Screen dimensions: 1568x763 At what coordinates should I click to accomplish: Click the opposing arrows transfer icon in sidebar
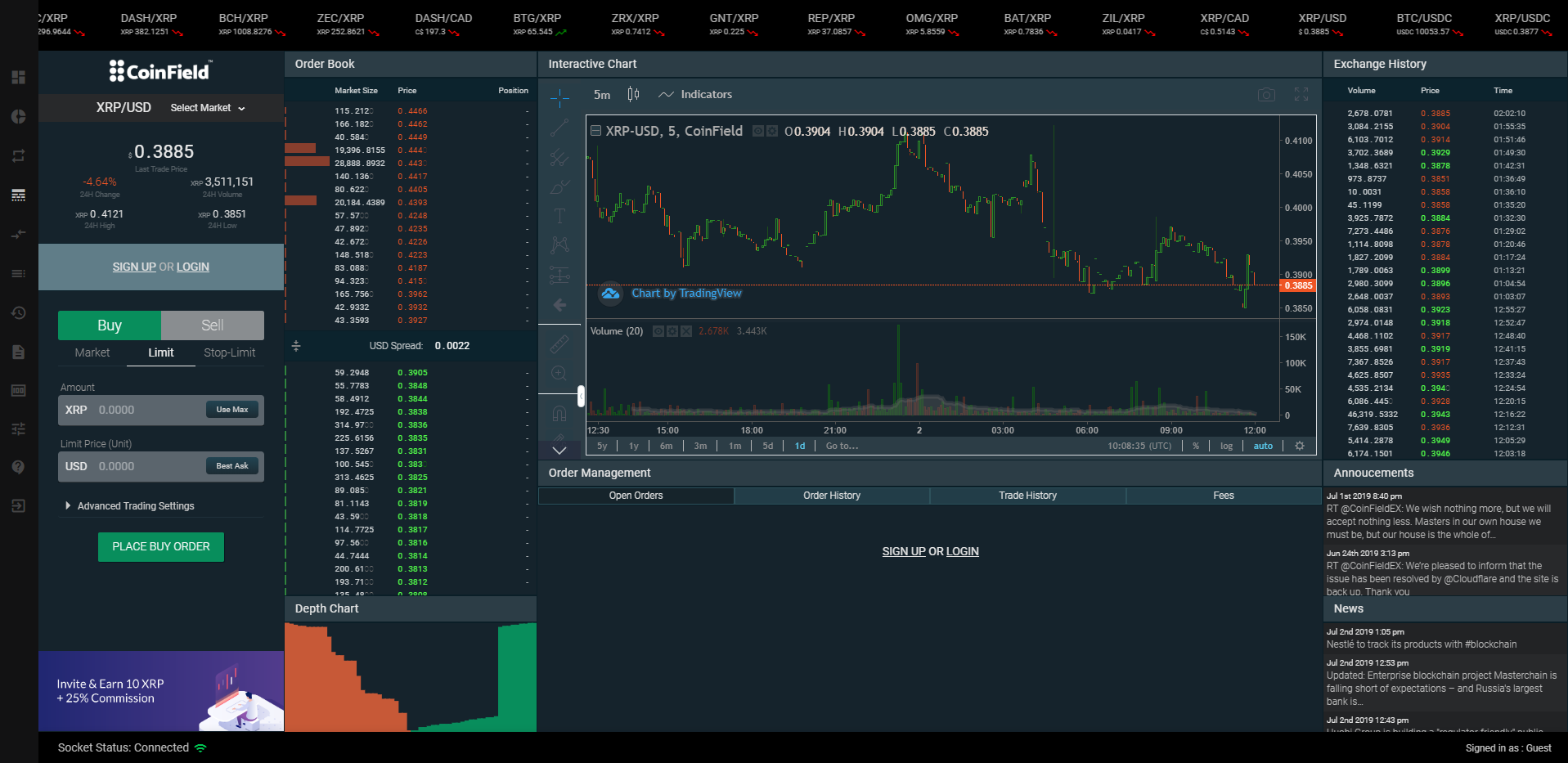(18, 234)
